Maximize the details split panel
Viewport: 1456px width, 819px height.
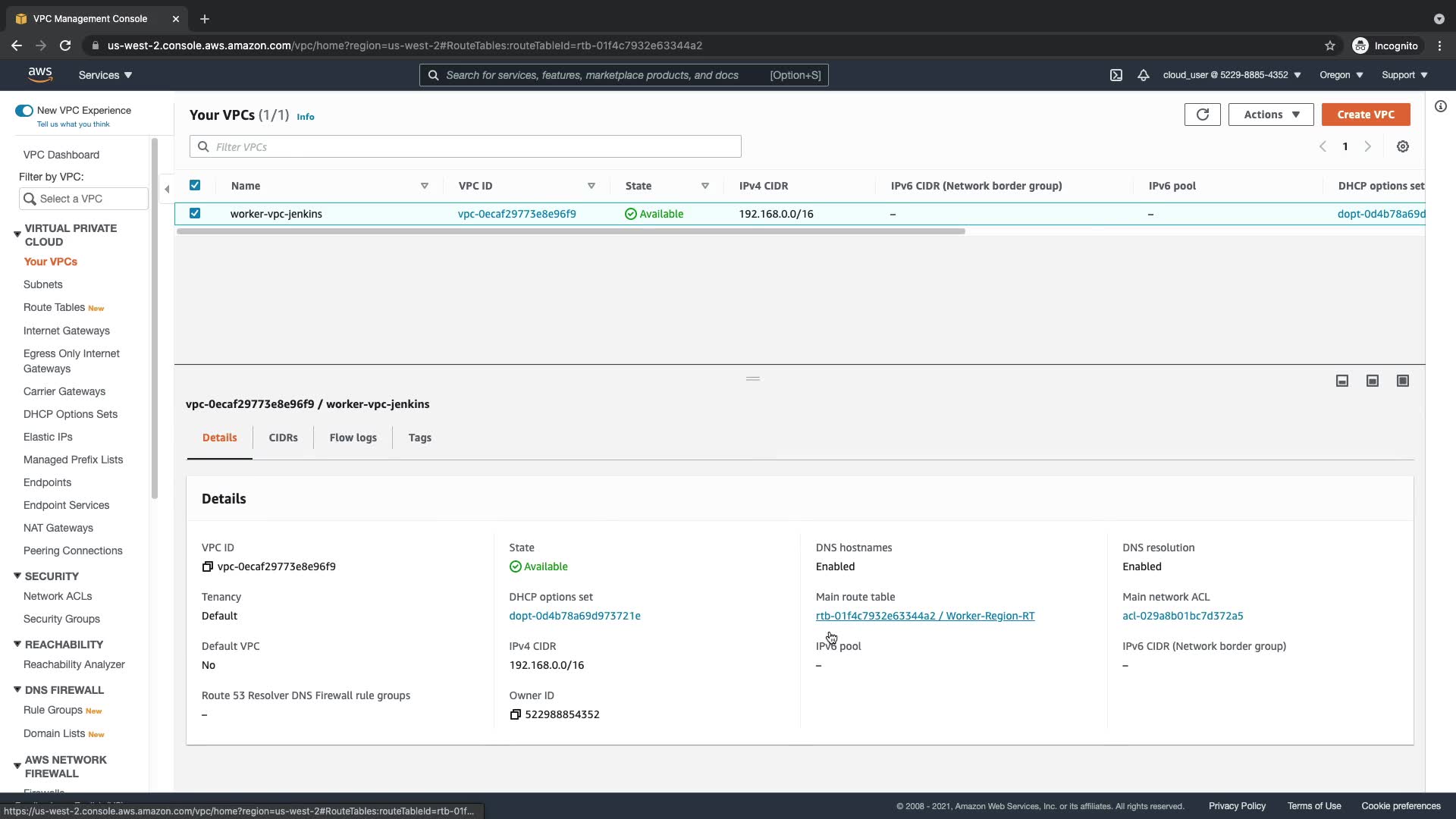pos(1403,381)
